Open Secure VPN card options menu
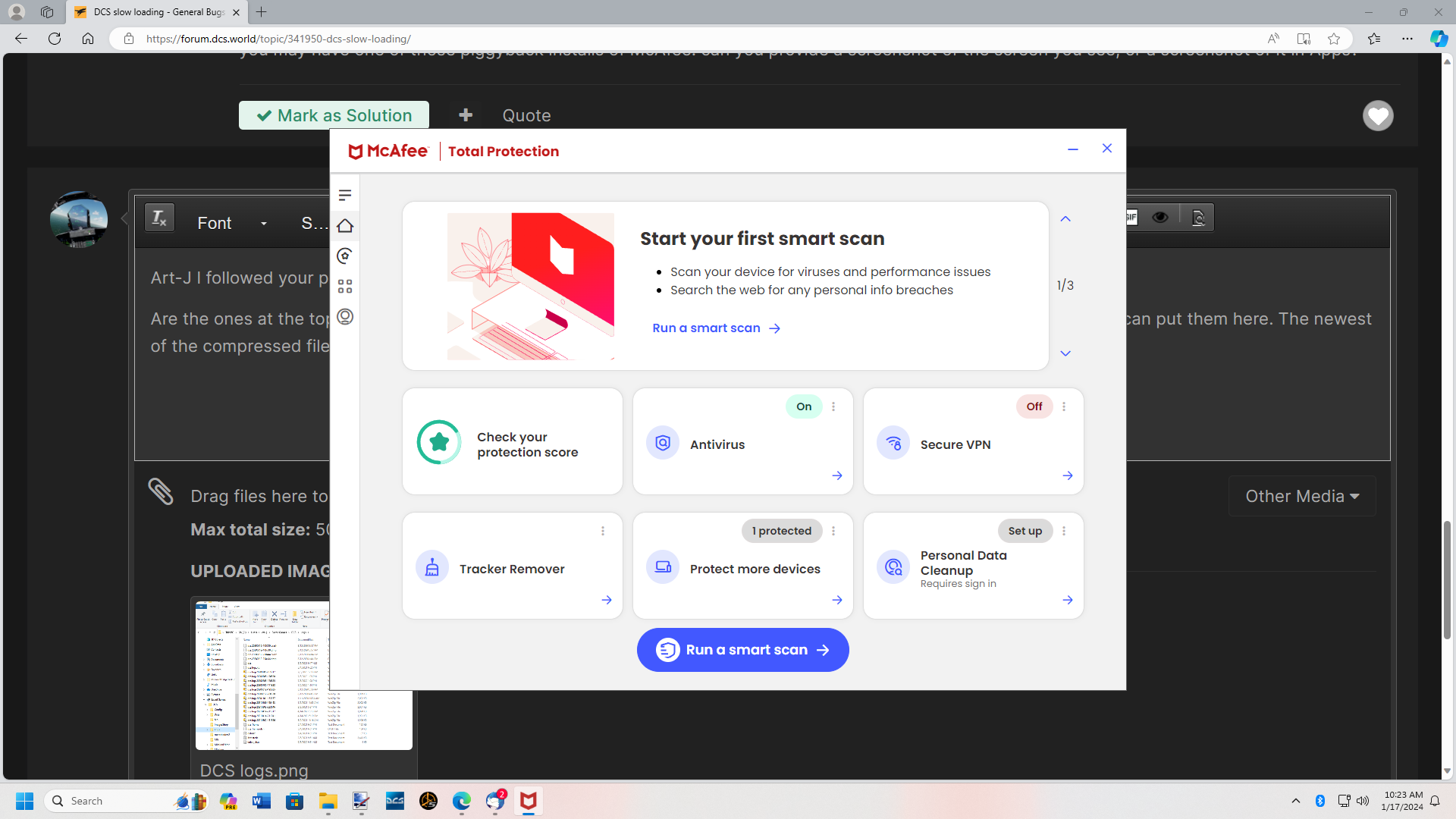This screenshot has height=819, width=1456. 1064,406
